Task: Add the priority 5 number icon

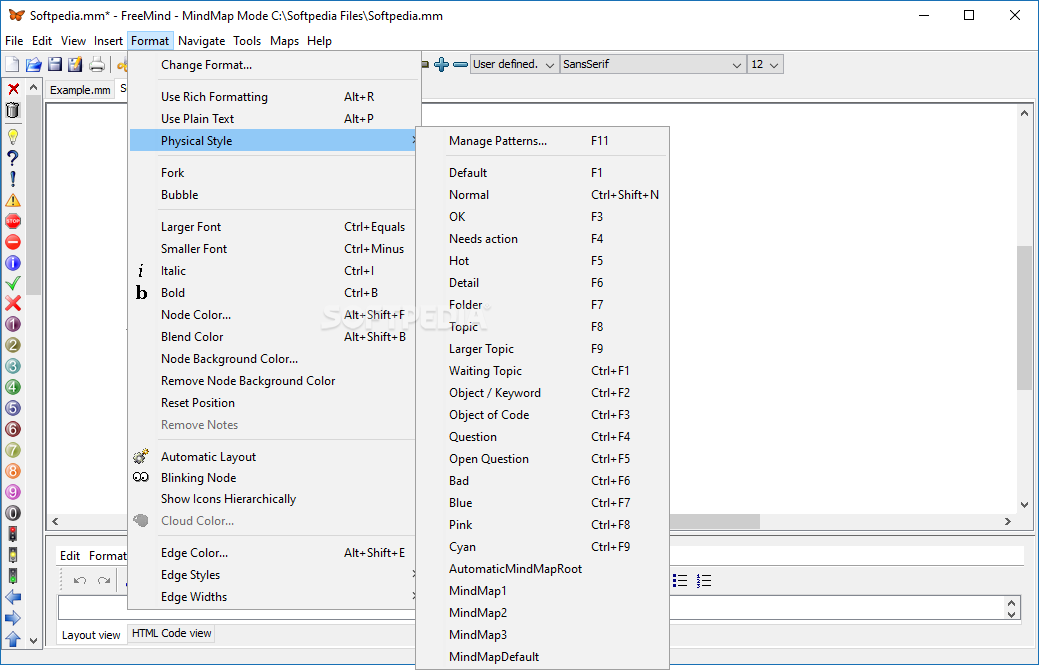Action: (13, 408)
